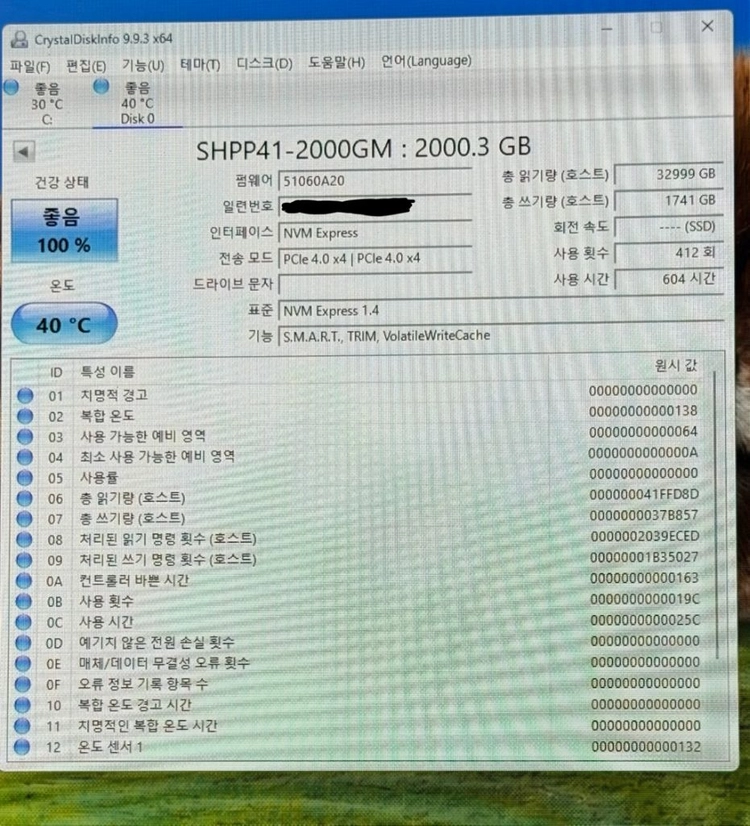Click the status dot for 07 총 쓰기량
Viewport: 750px width, 826px height.
pyautogui.click(x=24, y=519)
